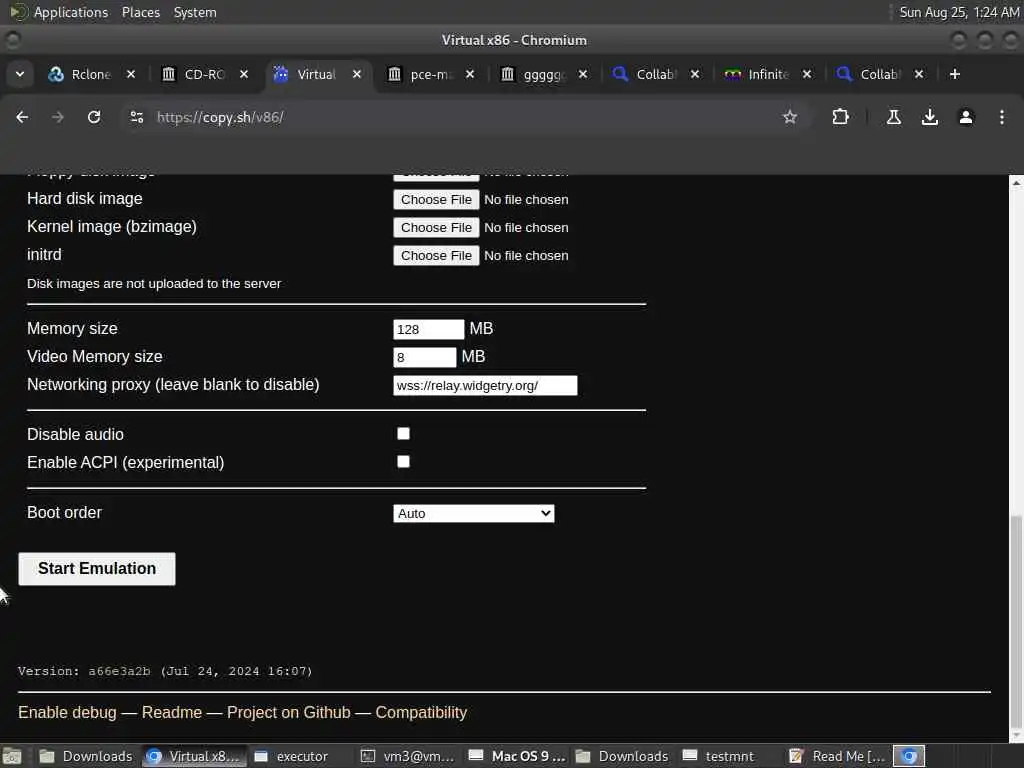Close the Infinite tab
The image size is (1024, 768).
pyautogui.click(x=807, y=74)
